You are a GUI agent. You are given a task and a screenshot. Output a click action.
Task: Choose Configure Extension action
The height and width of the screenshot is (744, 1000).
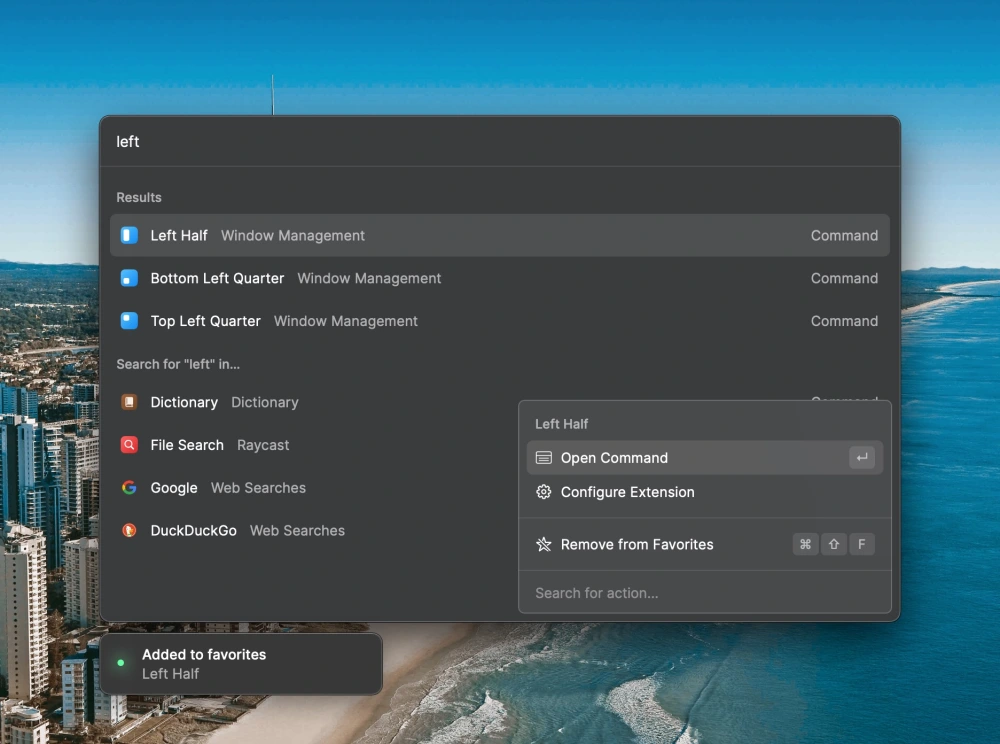704,492
